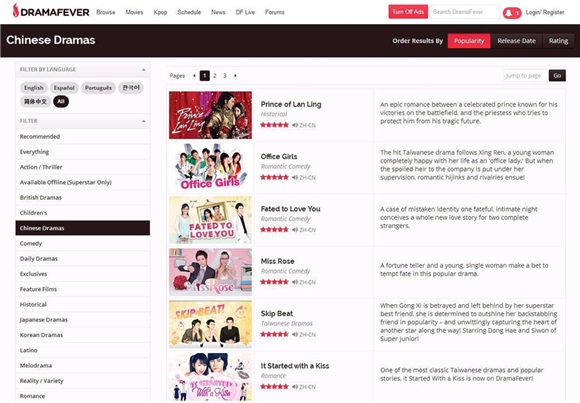Select the Español language filter pill
The image size is (580, 403).
coord(64,88)
